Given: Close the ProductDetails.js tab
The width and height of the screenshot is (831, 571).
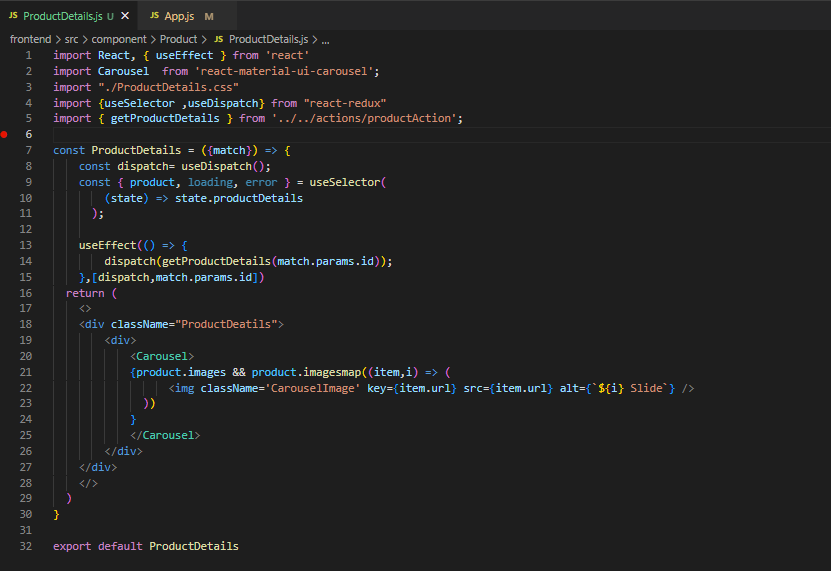Looking at the screenshot, I should pyautogui.click(x=125, y=16).
